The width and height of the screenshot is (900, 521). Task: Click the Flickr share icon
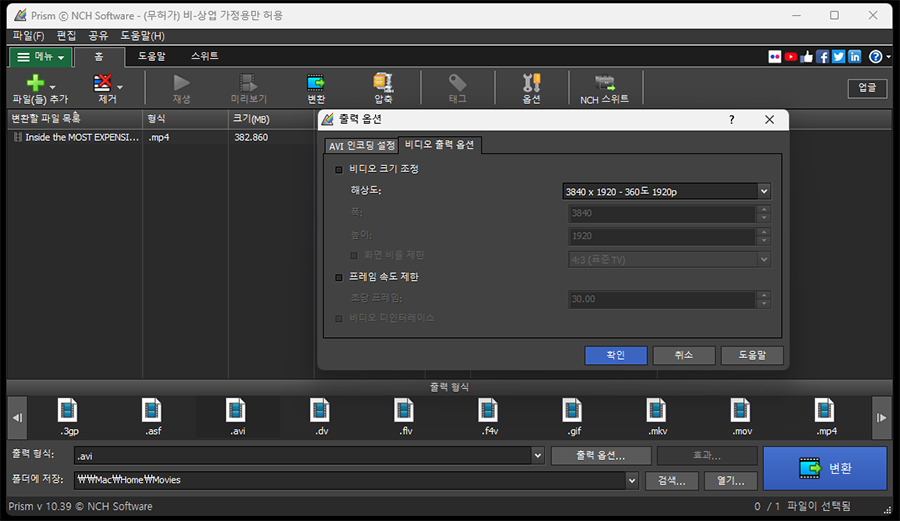774,56
